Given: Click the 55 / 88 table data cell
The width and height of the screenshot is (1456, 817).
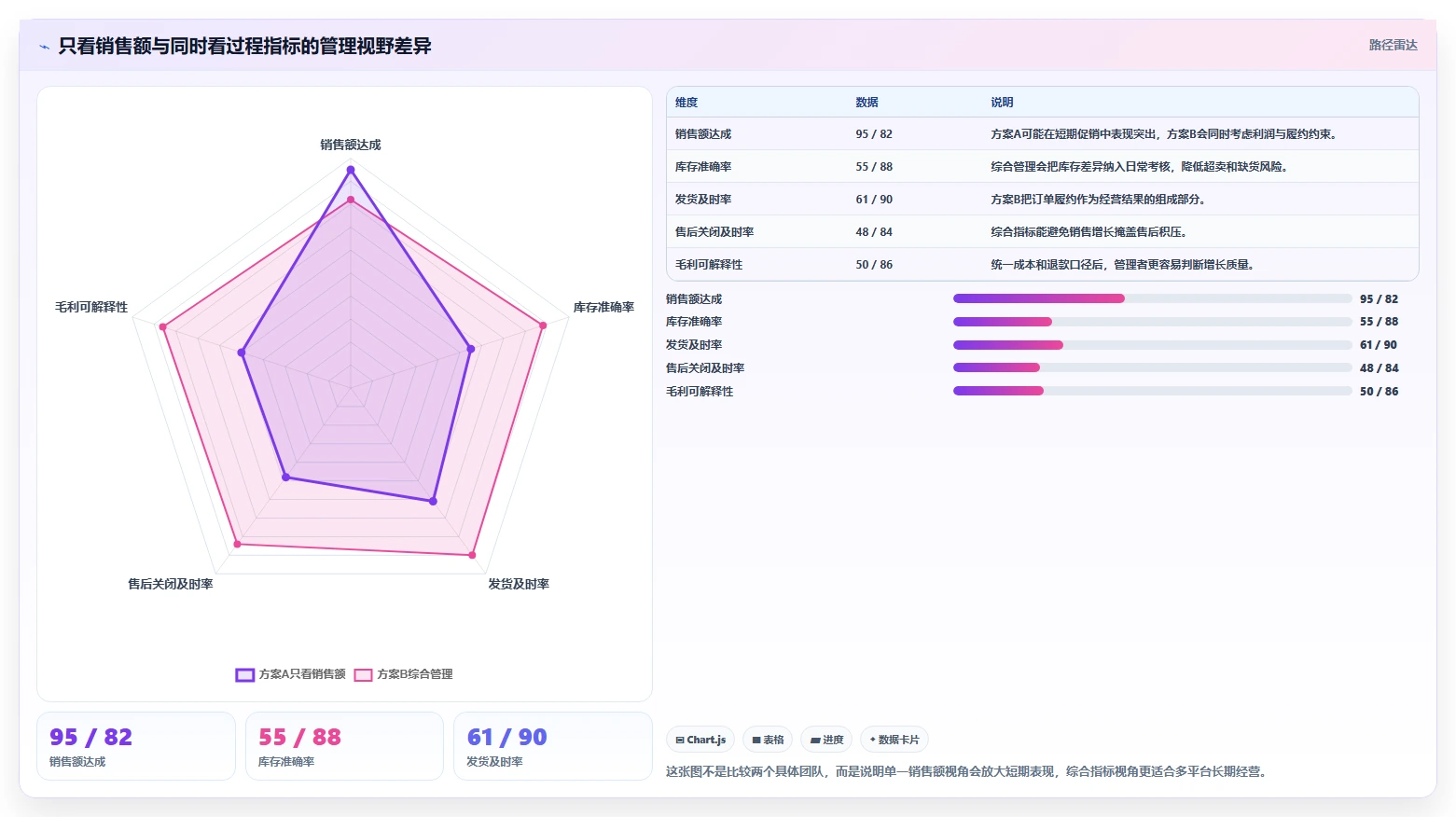Looking at the screenshot, I should pyautogui.click(x=874, y=167).
